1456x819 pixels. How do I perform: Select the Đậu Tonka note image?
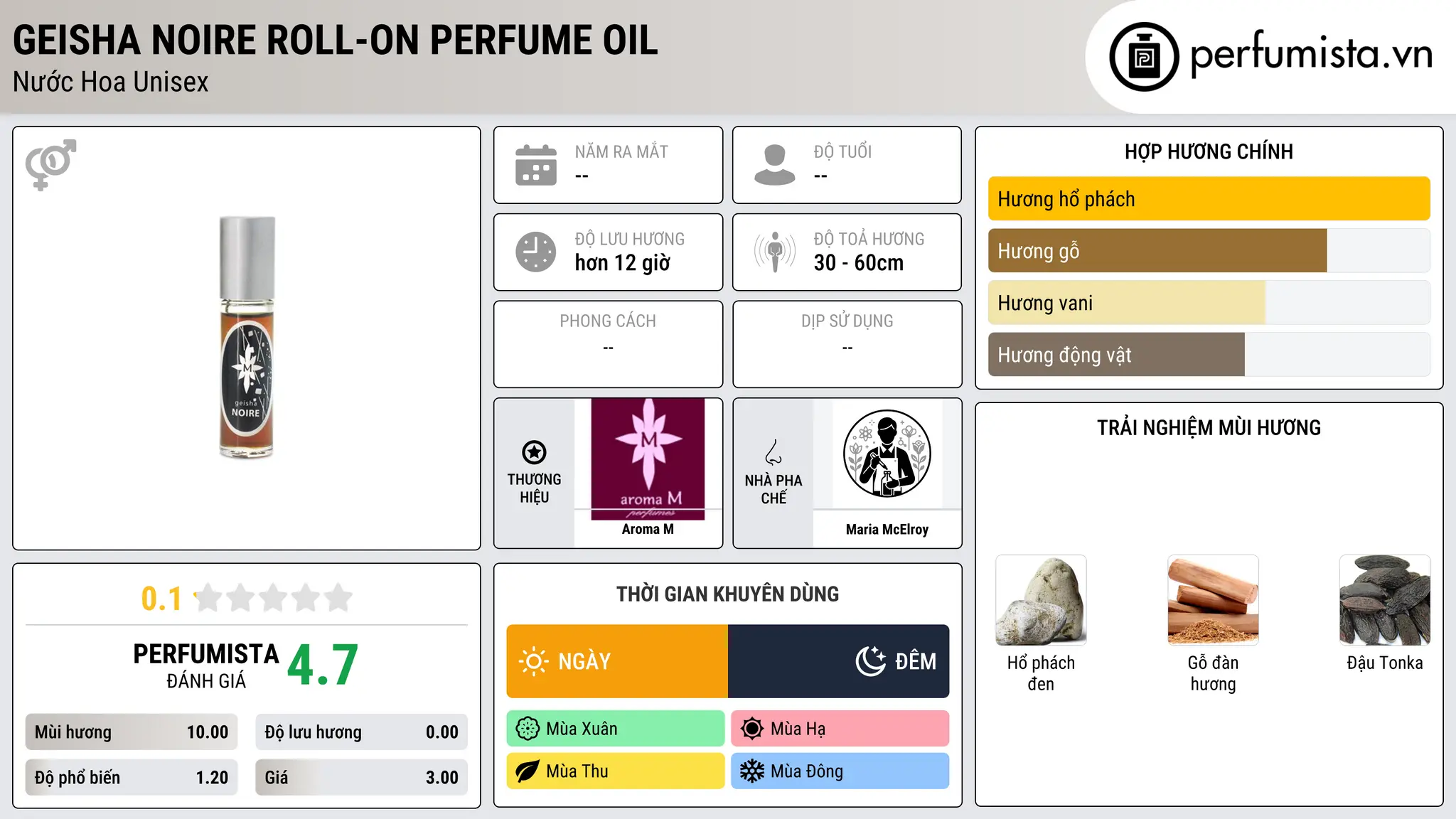pyautogui.click(x=1385, y=600)
